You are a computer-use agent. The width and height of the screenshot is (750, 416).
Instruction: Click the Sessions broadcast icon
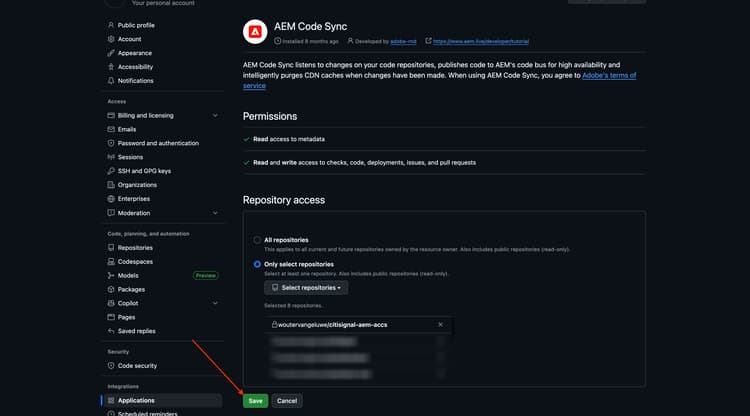click(111, 157)
